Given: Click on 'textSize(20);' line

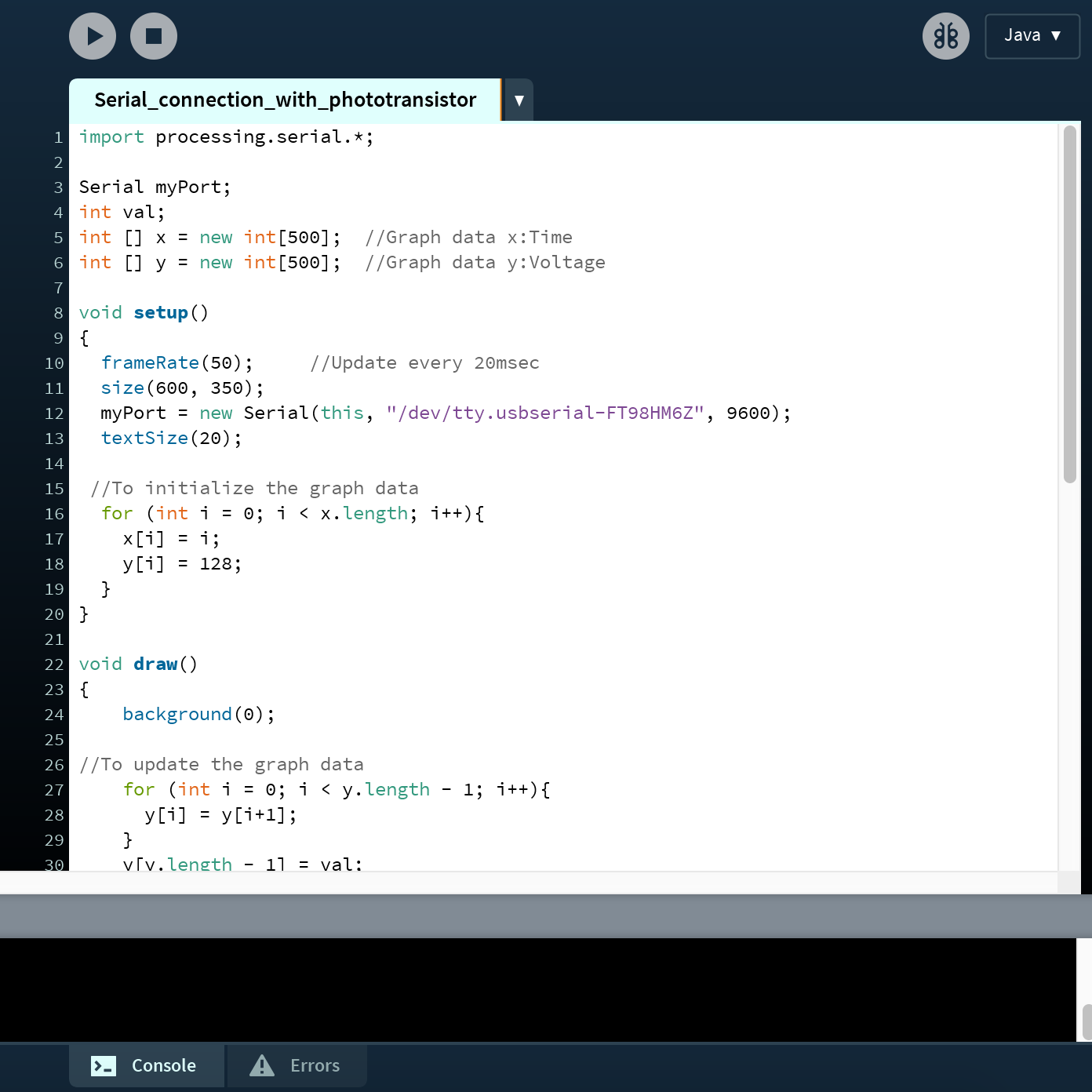Looking at the screenshot, I should coord(171,439).
